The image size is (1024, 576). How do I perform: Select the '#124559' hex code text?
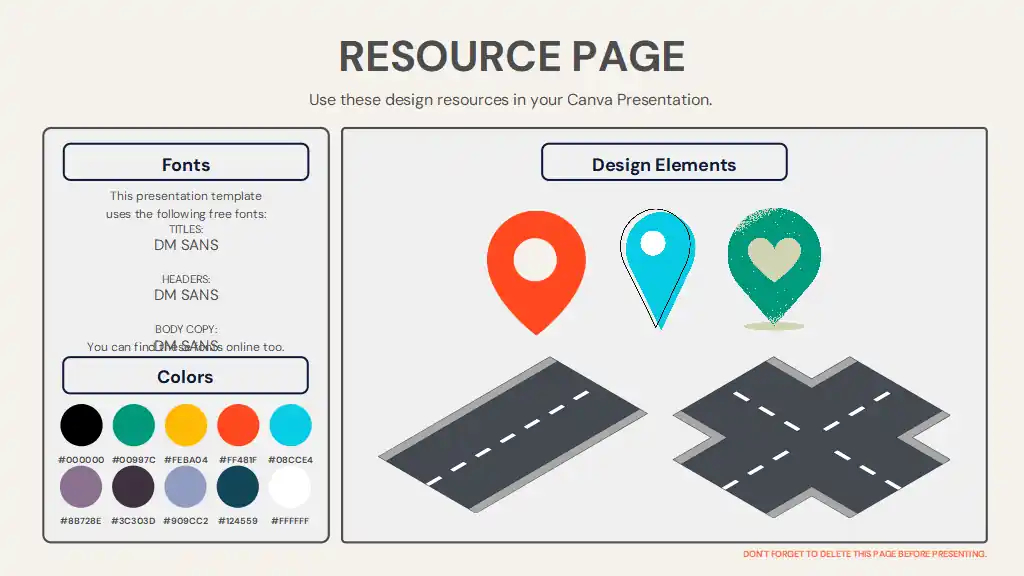pos(238,521)
